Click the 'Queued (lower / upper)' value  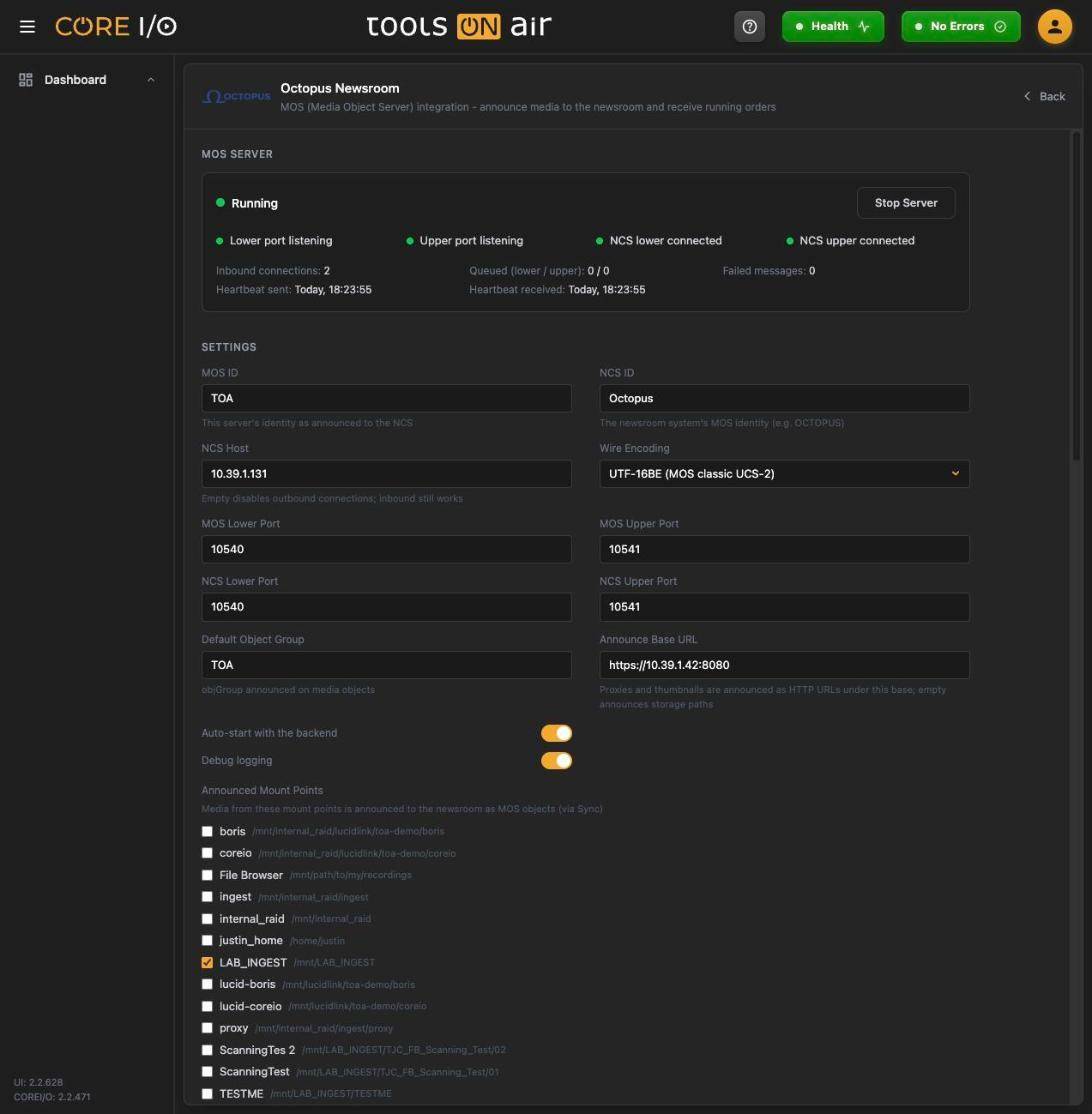coord(598,271)
